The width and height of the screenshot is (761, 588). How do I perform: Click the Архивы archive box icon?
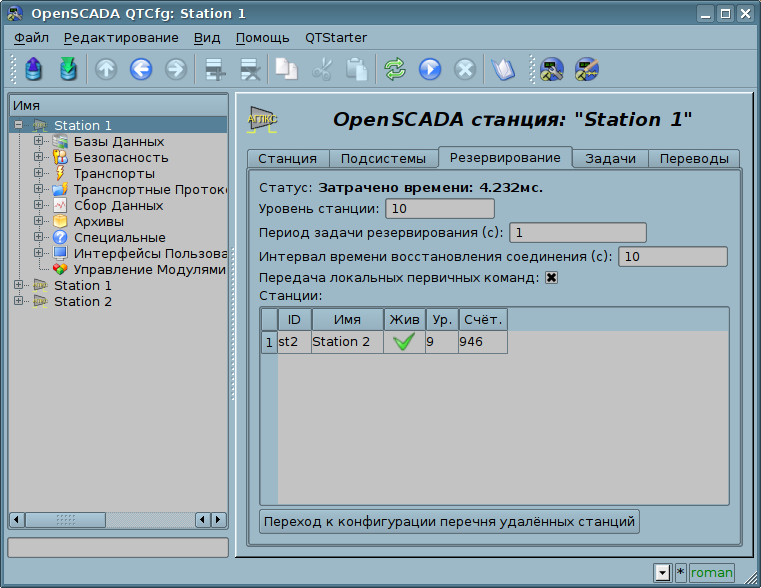60,222
